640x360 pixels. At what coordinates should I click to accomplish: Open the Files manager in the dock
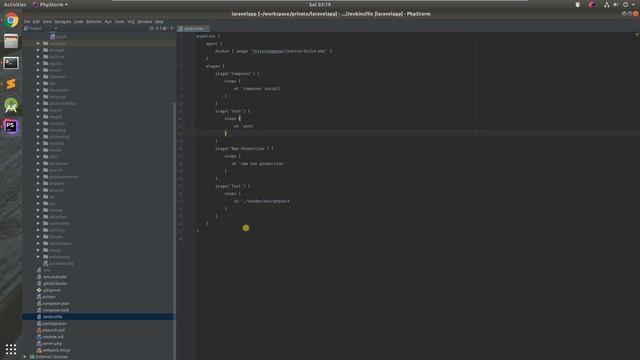[x=11, y=41]
